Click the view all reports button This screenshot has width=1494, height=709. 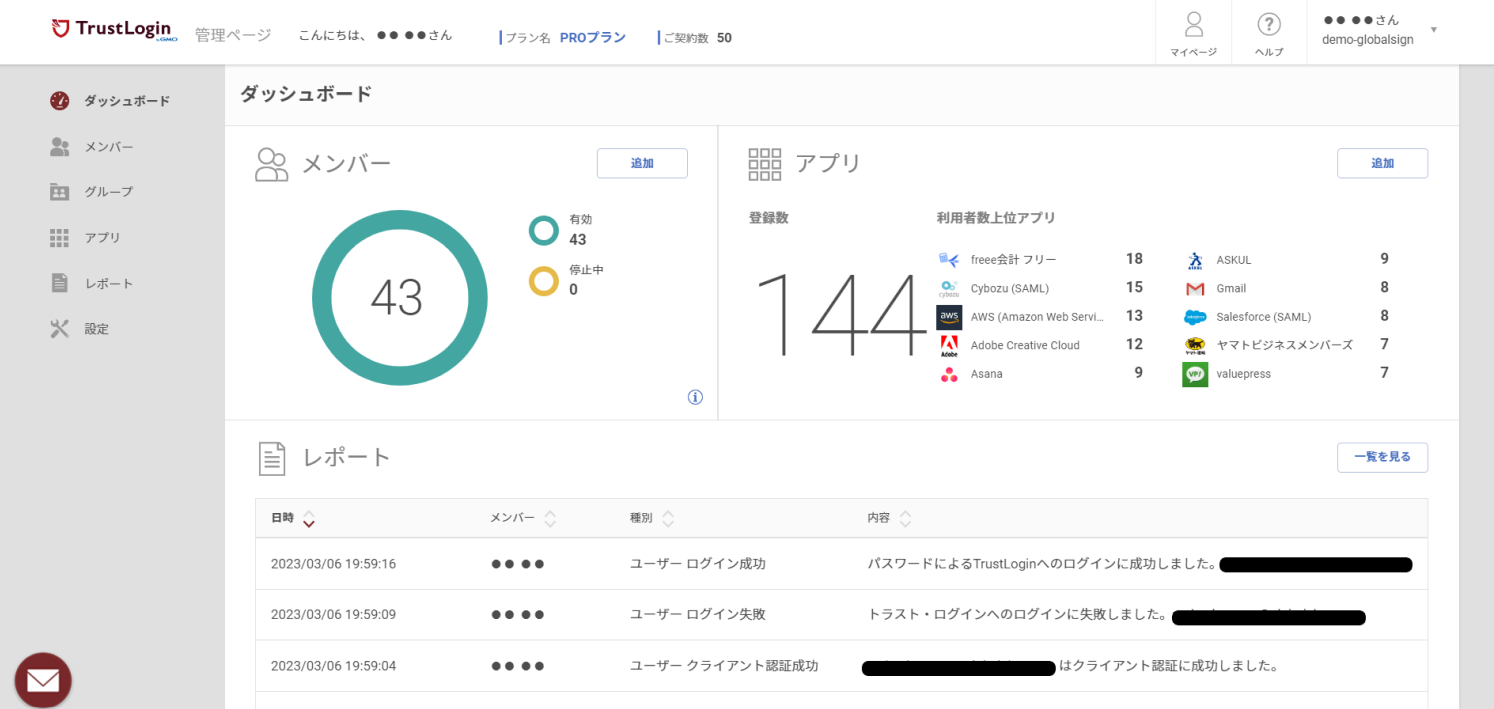click(x=1382, y=457)
